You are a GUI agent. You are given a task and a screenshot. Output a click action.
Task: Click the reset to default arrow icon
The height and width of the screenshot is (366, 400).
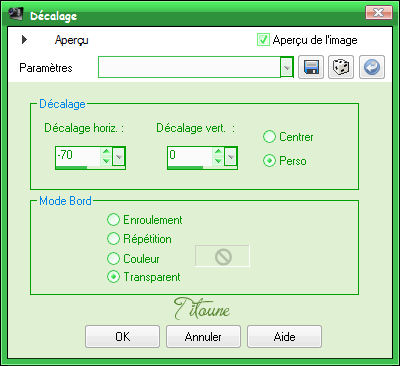(372, 67)
